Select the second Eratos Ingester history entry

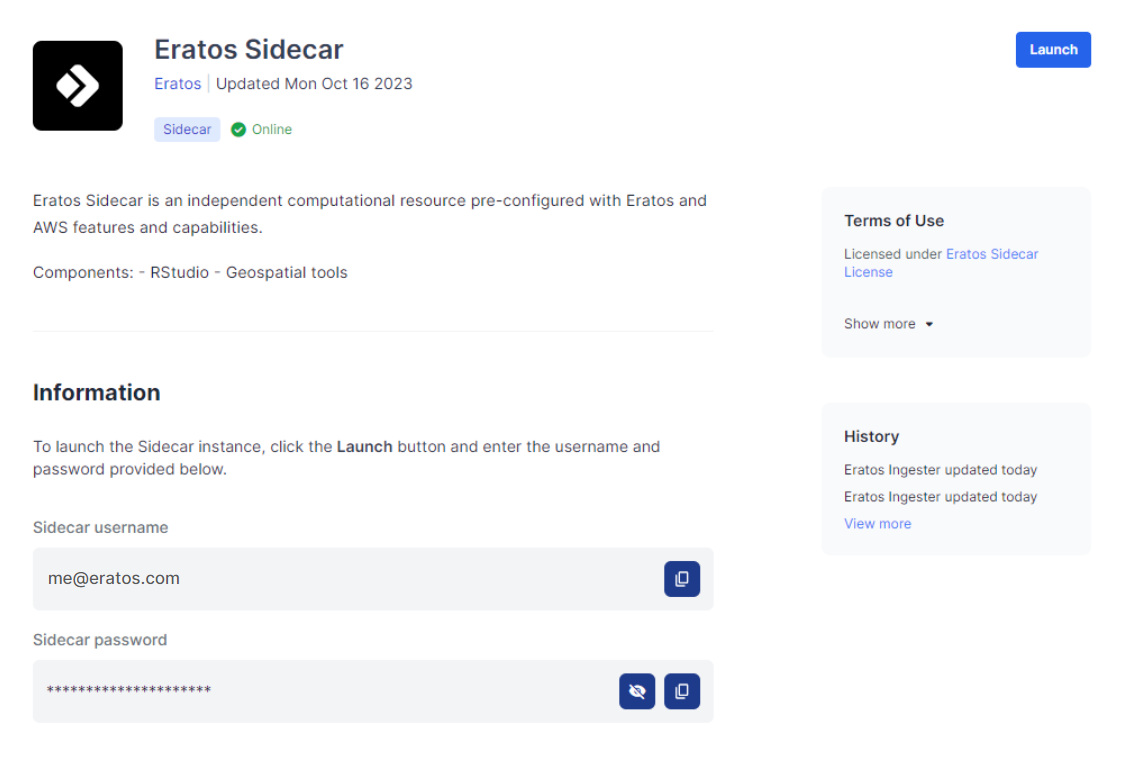click(x=940, y=496)
